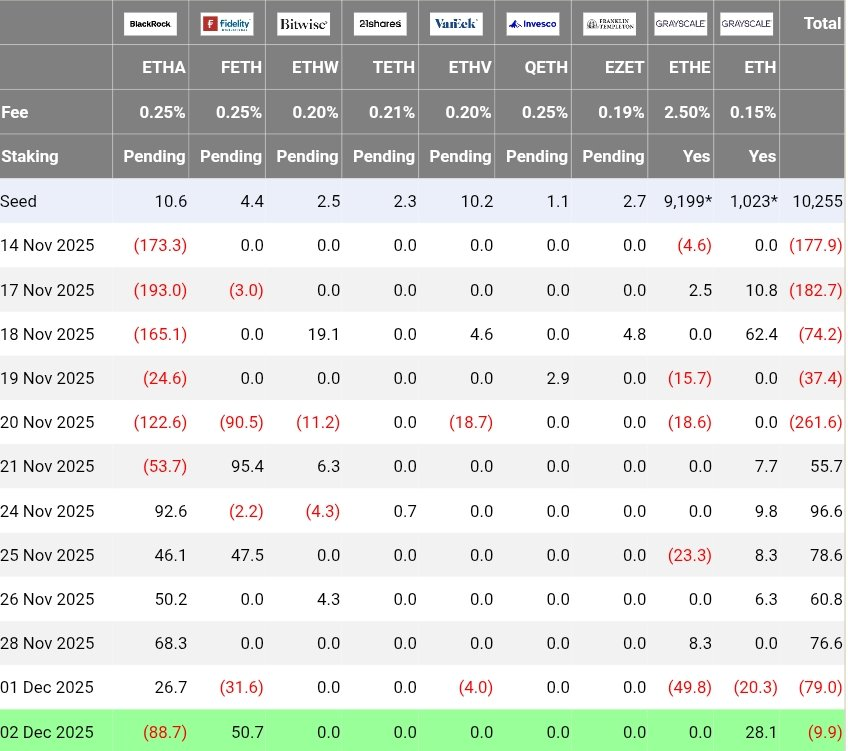Open the 21shares logo
Screen dimensions: 848x751
click(x=380, y=24)
